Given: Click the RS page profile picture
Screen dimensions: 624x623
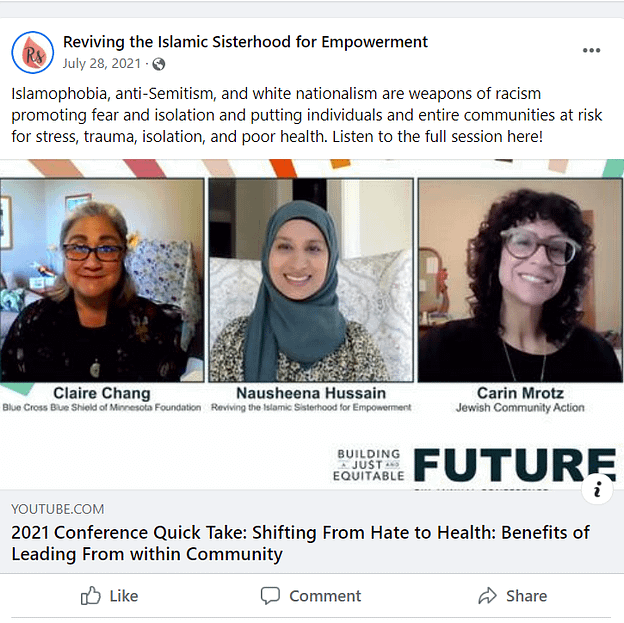Looking at the screenshot, I should click(33, 52).
